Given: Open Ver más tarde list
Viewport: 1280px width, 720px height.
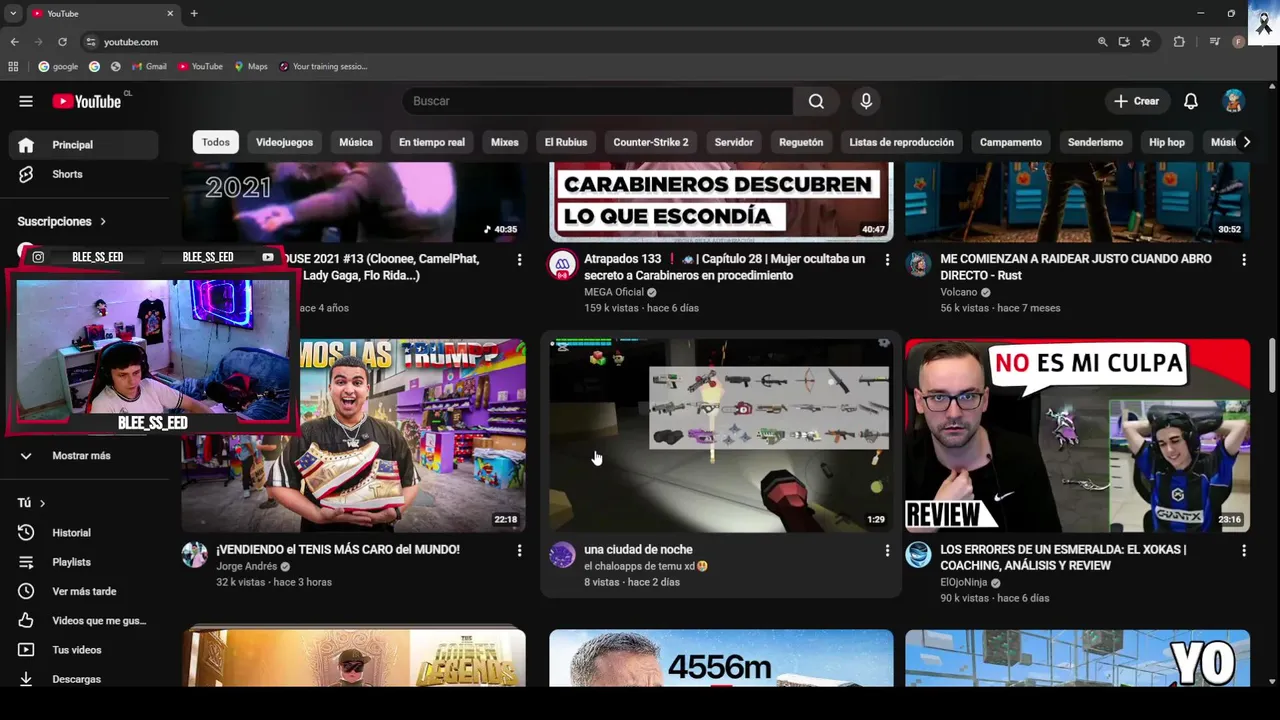Looking at the screenshot, I should click(84, 591).
